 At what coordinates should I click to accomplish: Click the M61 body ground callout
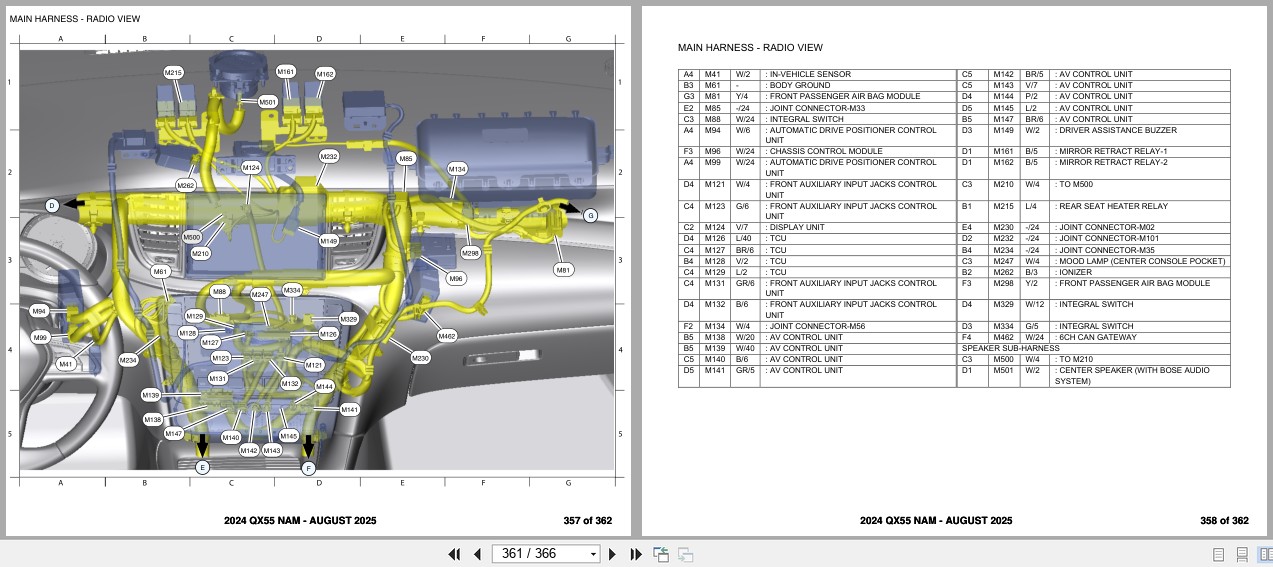(x=160, y=272)
